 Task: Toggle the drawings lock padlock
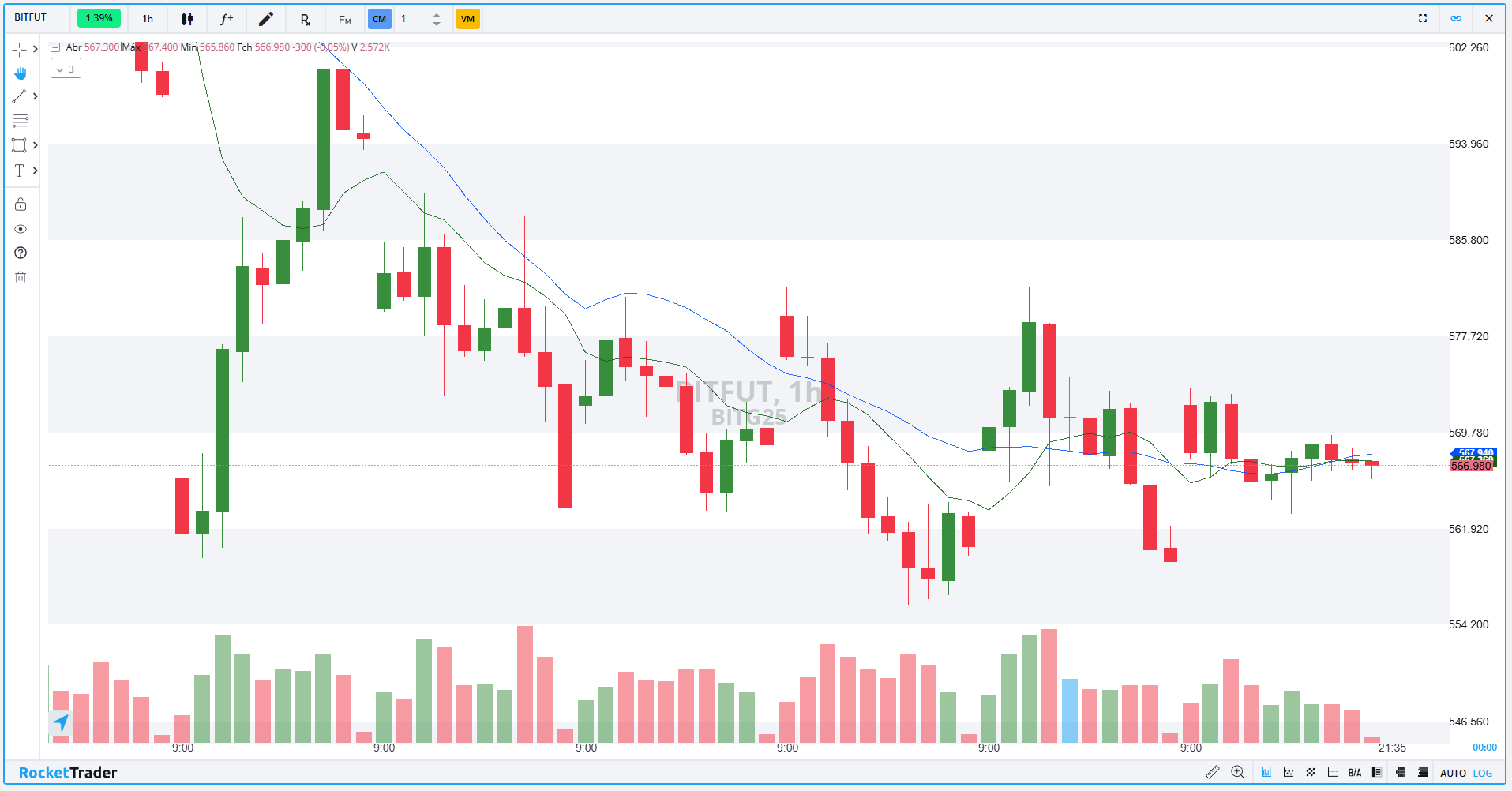pos(21,204)
